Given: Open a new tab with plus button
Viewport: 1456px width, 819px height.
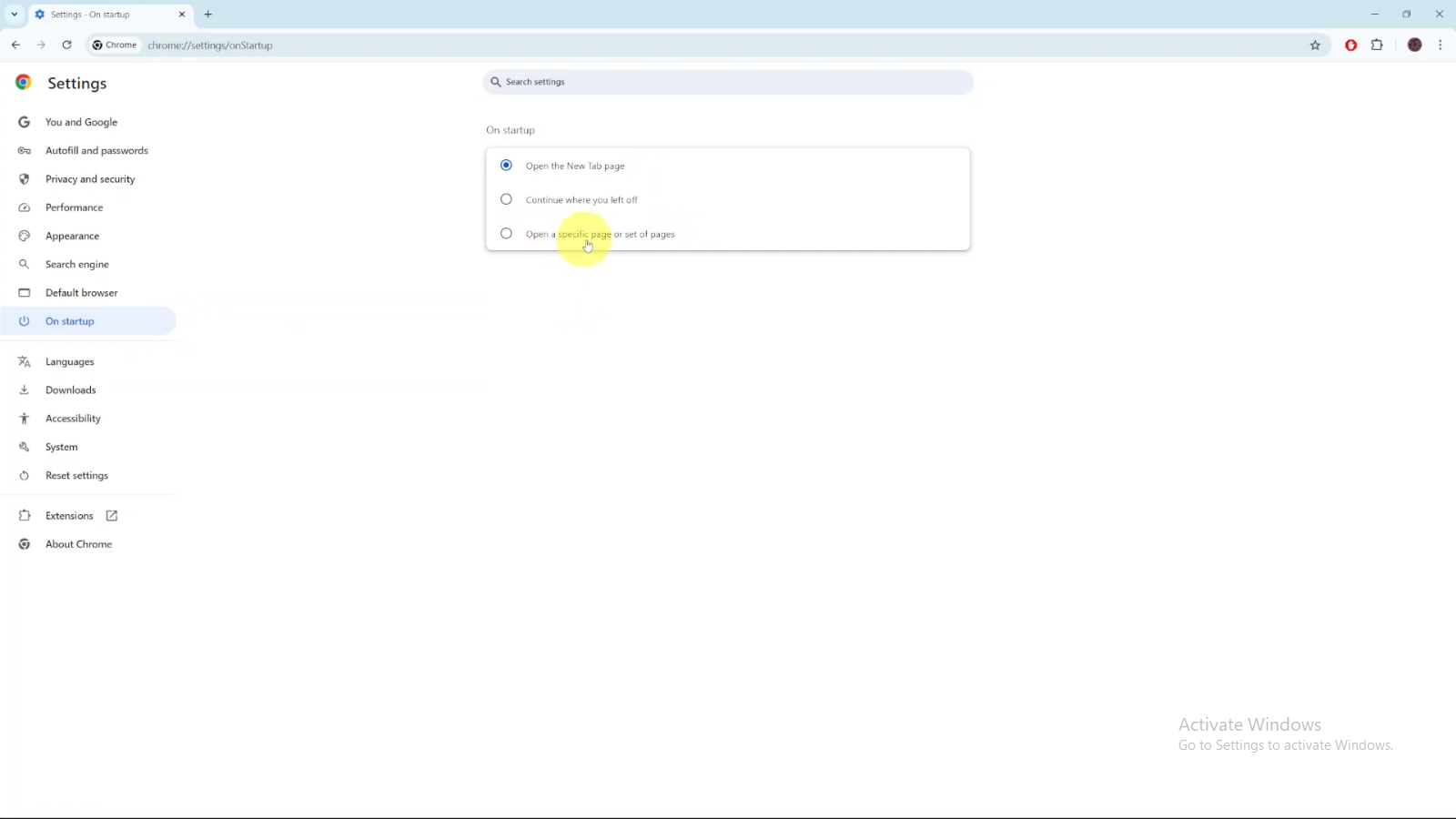Looking at the screenshot, I should point(208,15).
